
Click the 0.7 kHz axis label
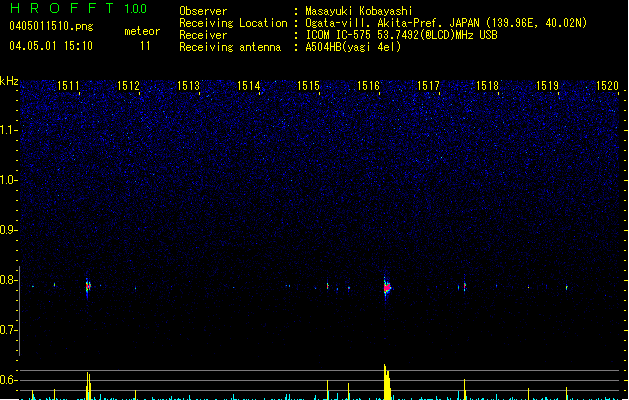click(x=9, y=330)
